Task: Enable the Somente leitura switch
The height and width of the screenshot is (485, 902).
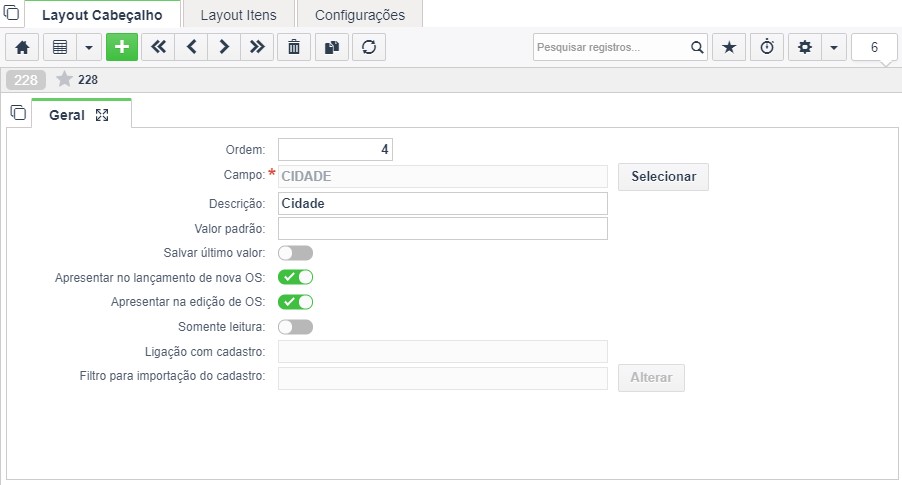Action: [296, 327]
